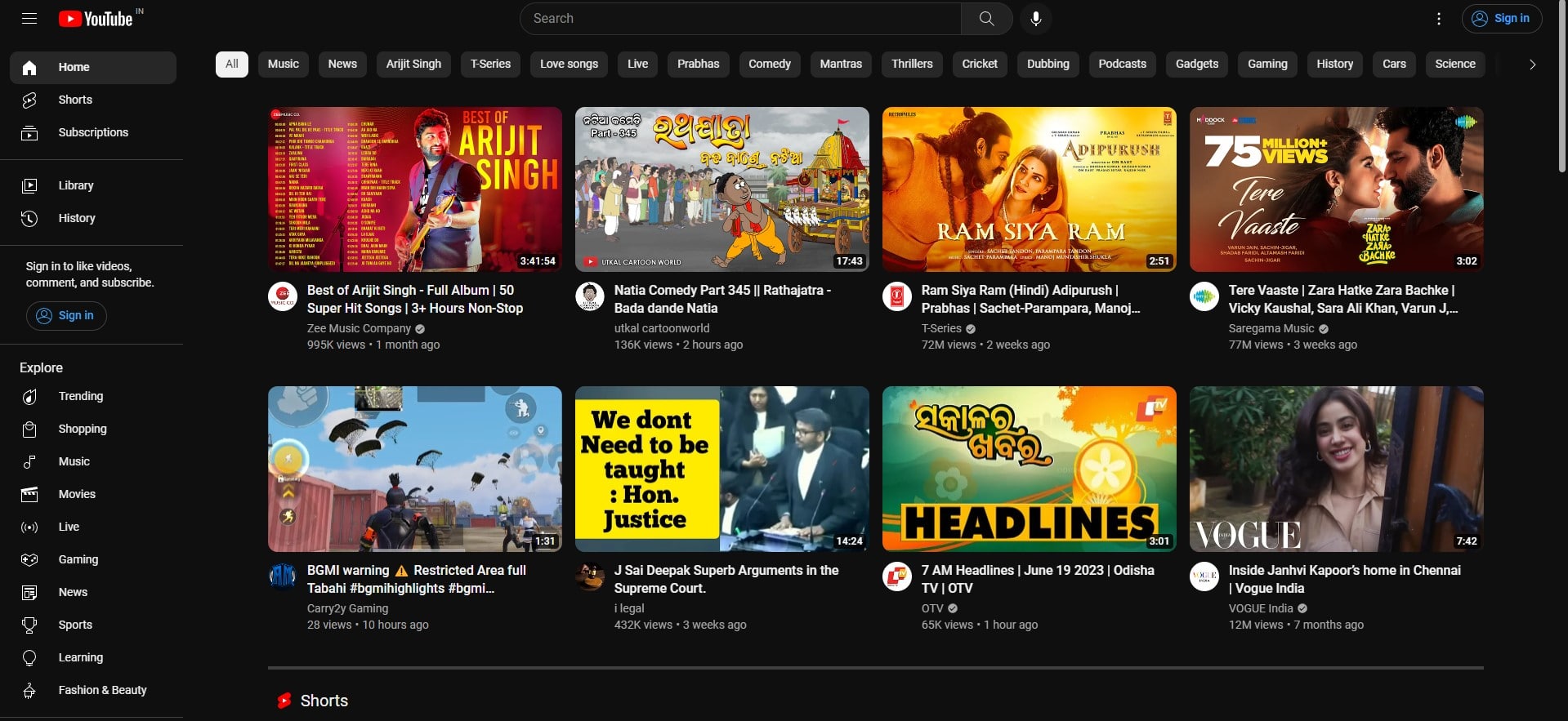Select the Music filter chip
Image resolution: width=1568 pixels, height=721 pixels.
[x=284, y=64]
